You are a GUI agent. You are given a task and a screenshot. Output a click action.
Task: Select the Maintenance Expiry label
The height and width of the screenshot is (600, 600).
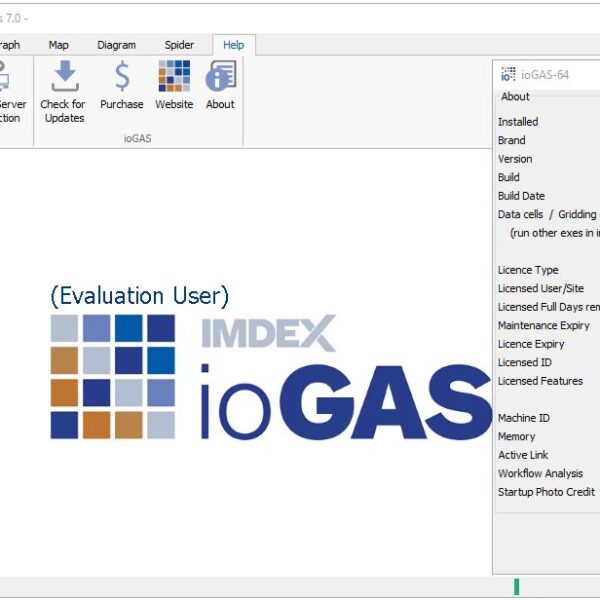coord(544,326)
